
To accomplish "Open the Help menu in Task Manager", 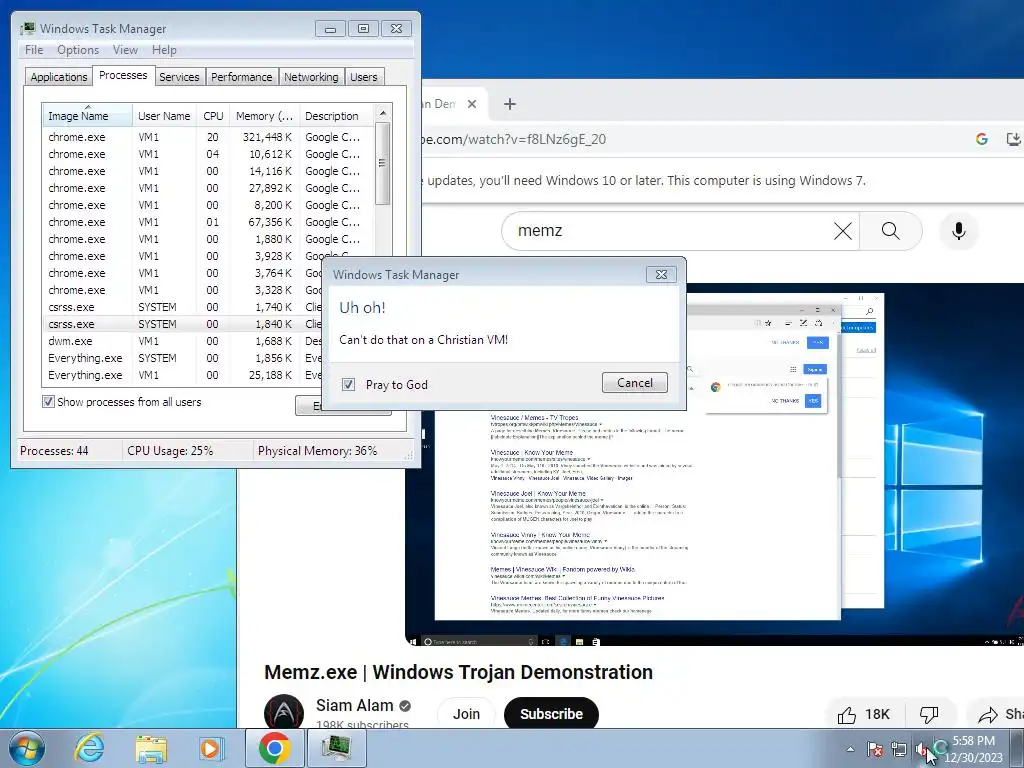I will point(164,50).
